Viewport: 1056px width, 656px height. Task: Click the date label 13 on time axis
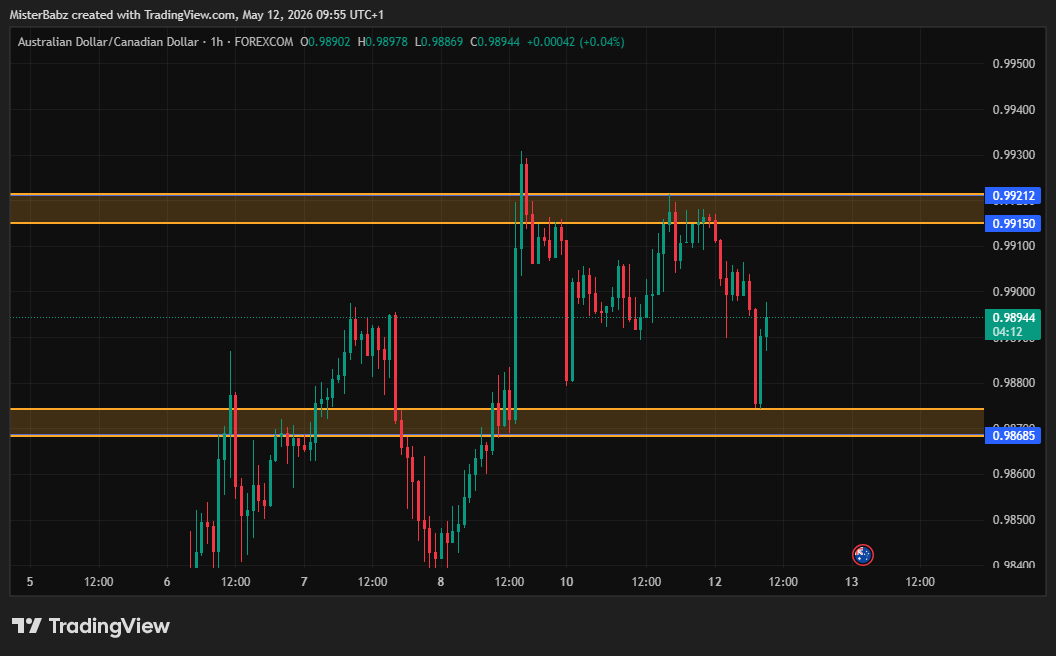coord(851,581)
